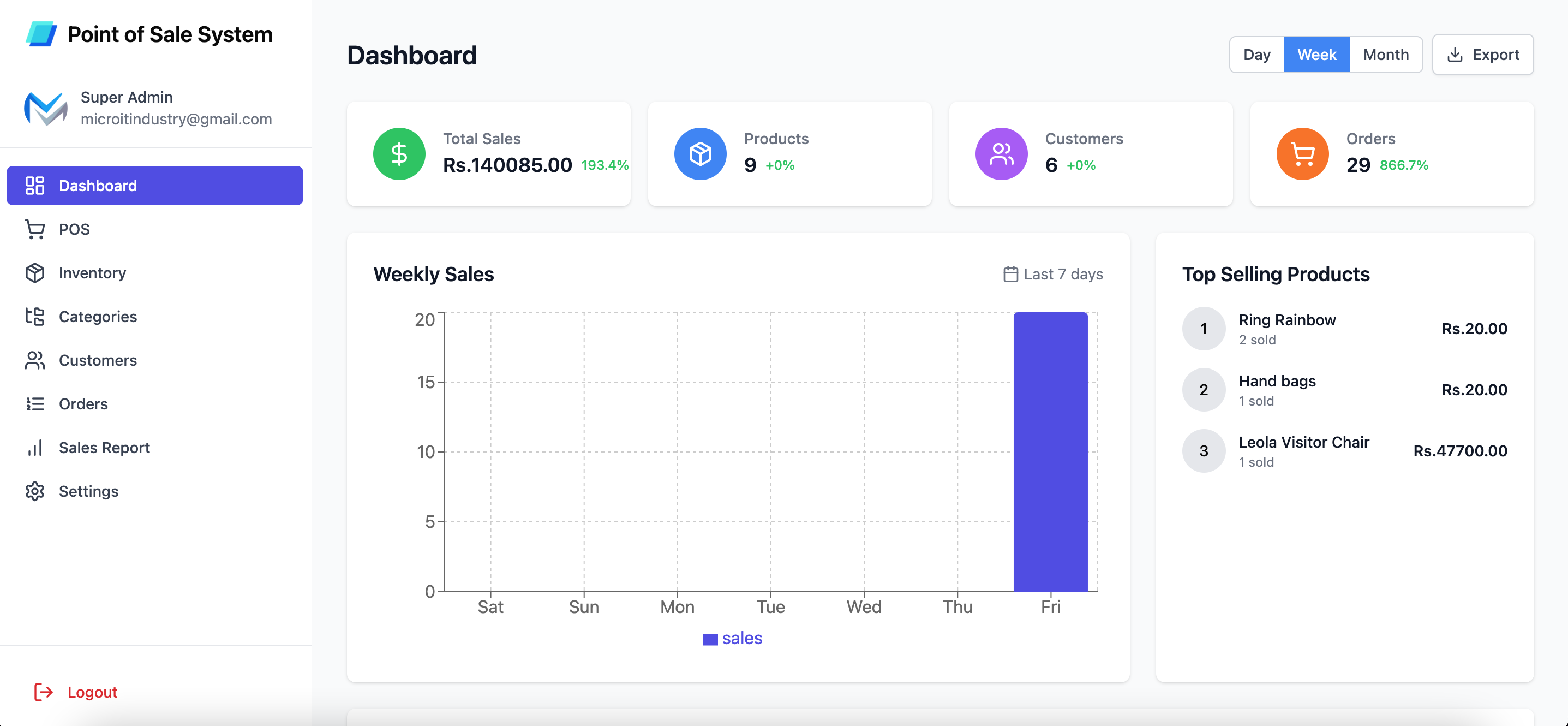Select the Customers people icon in sidebar
1568x726 pixels.
[x=35, y=361]
